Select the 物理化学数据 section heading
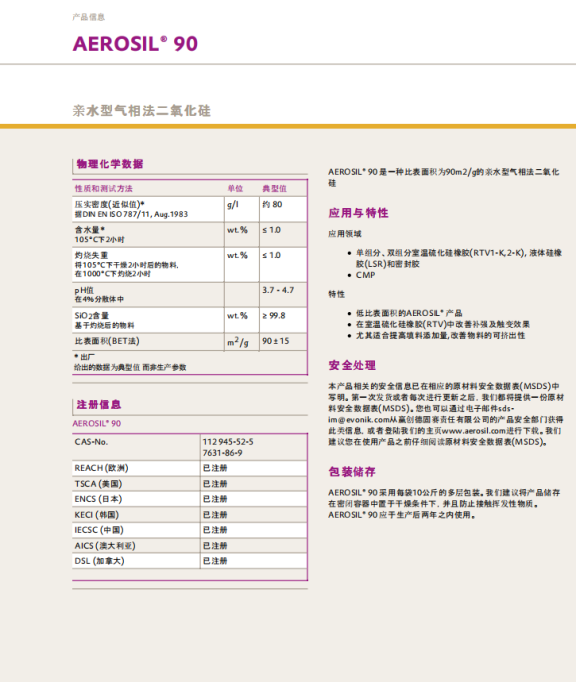Screen dimensions: 576x683 [110, 164]
